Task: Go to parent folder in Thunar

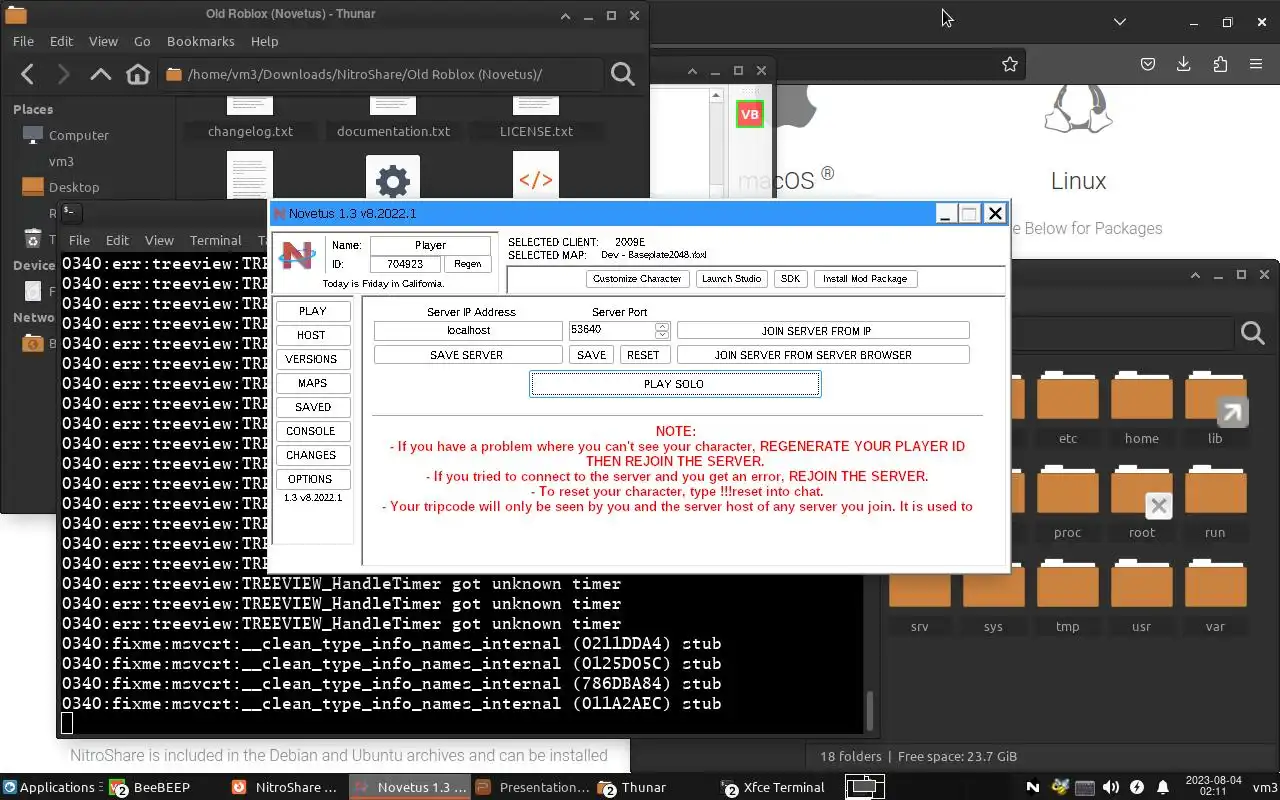Action: (x=100, y=74)
